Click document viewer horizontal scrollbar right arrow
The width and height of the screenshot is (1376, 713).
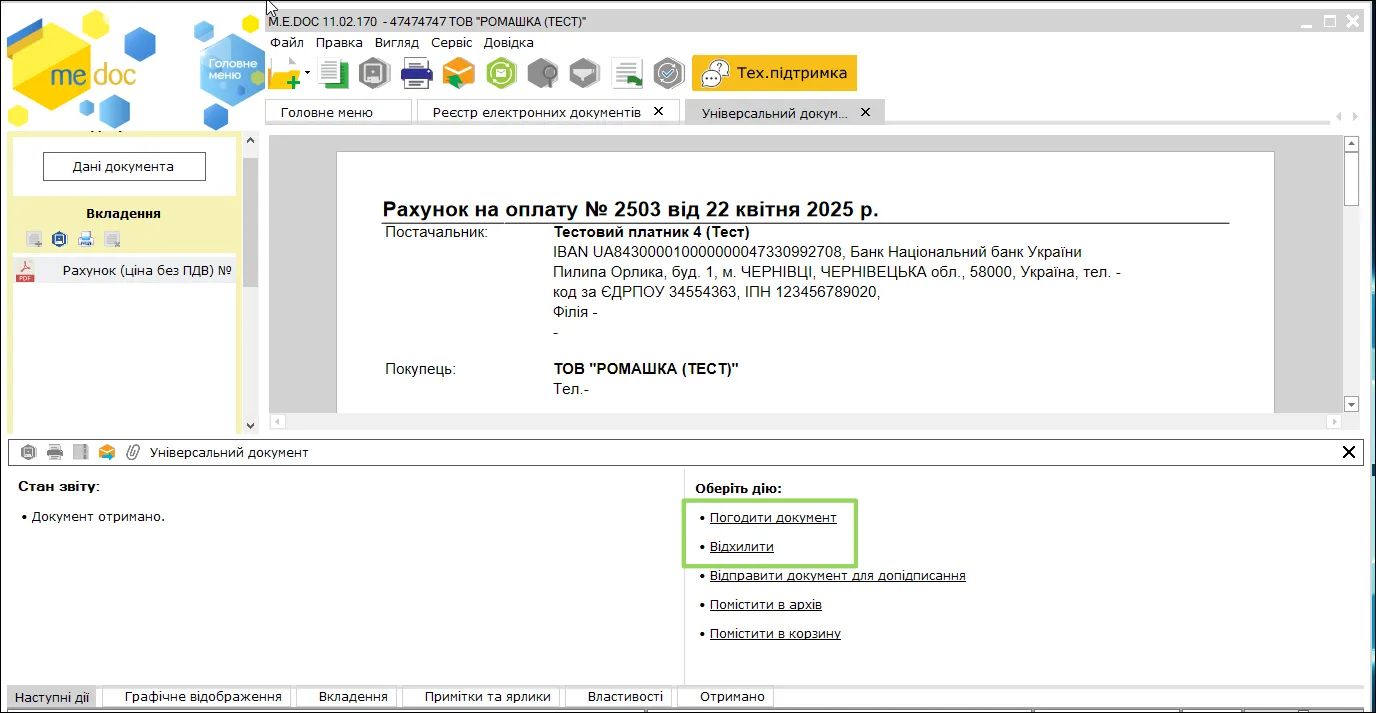point(1332,422)
